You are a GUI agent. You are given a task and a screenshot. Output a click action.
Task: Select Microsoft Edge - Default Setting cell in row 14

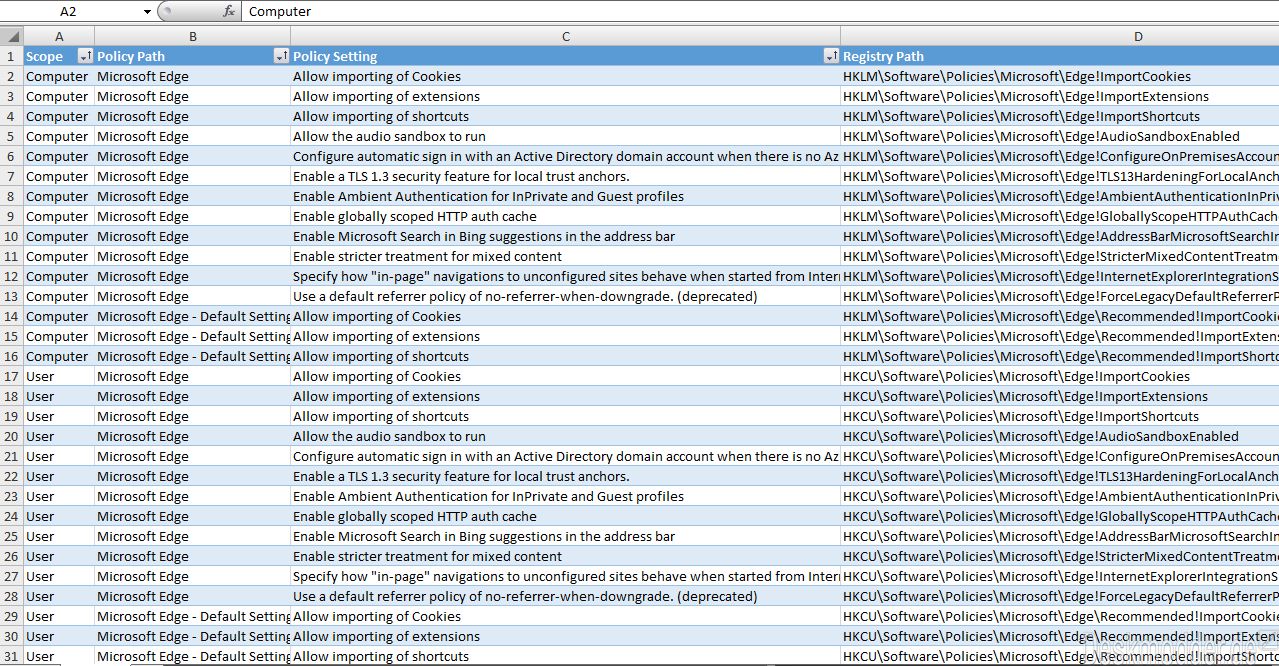[193, 316]
